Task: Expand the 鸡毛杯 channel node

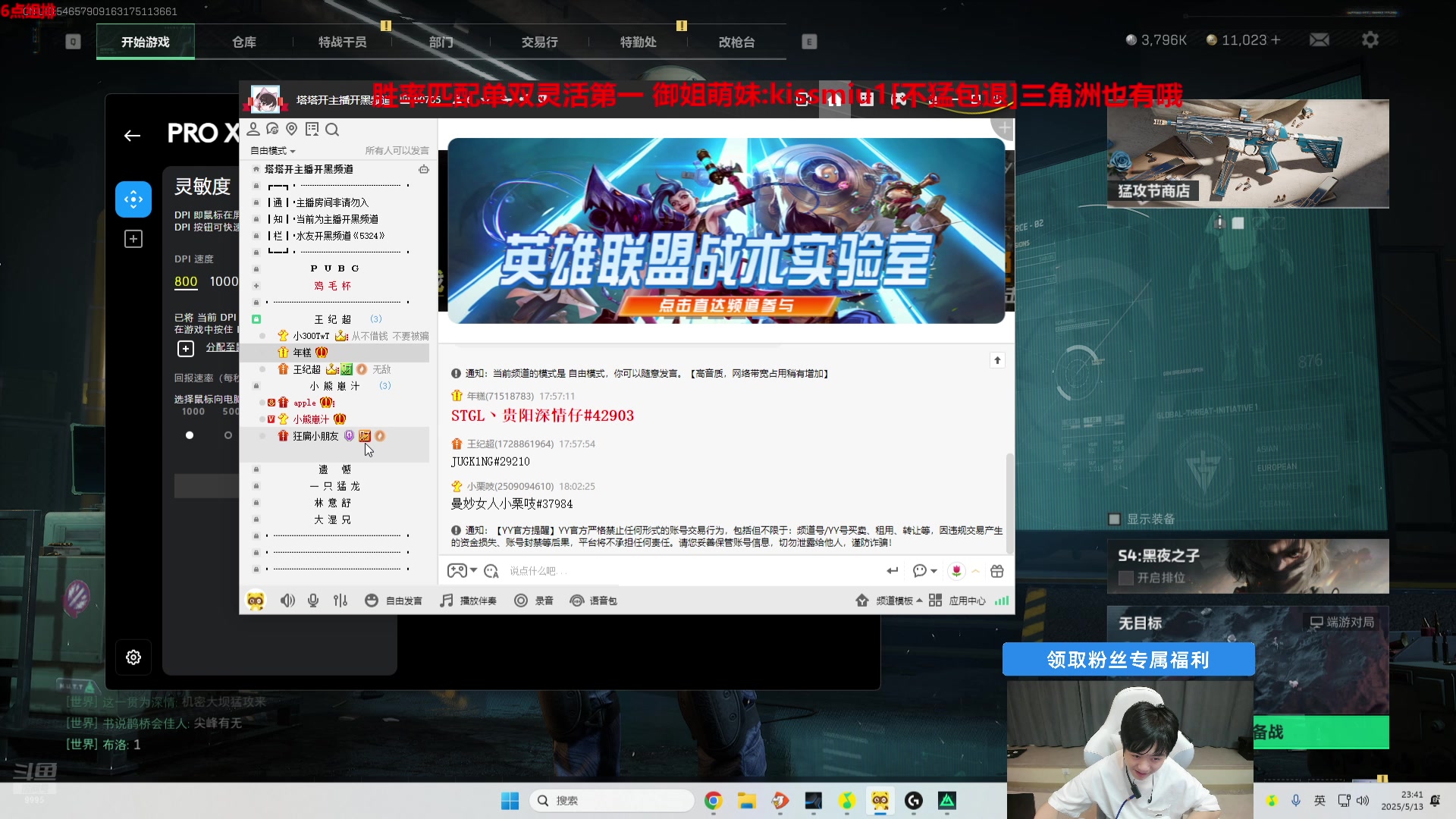Action: (256, 286)
